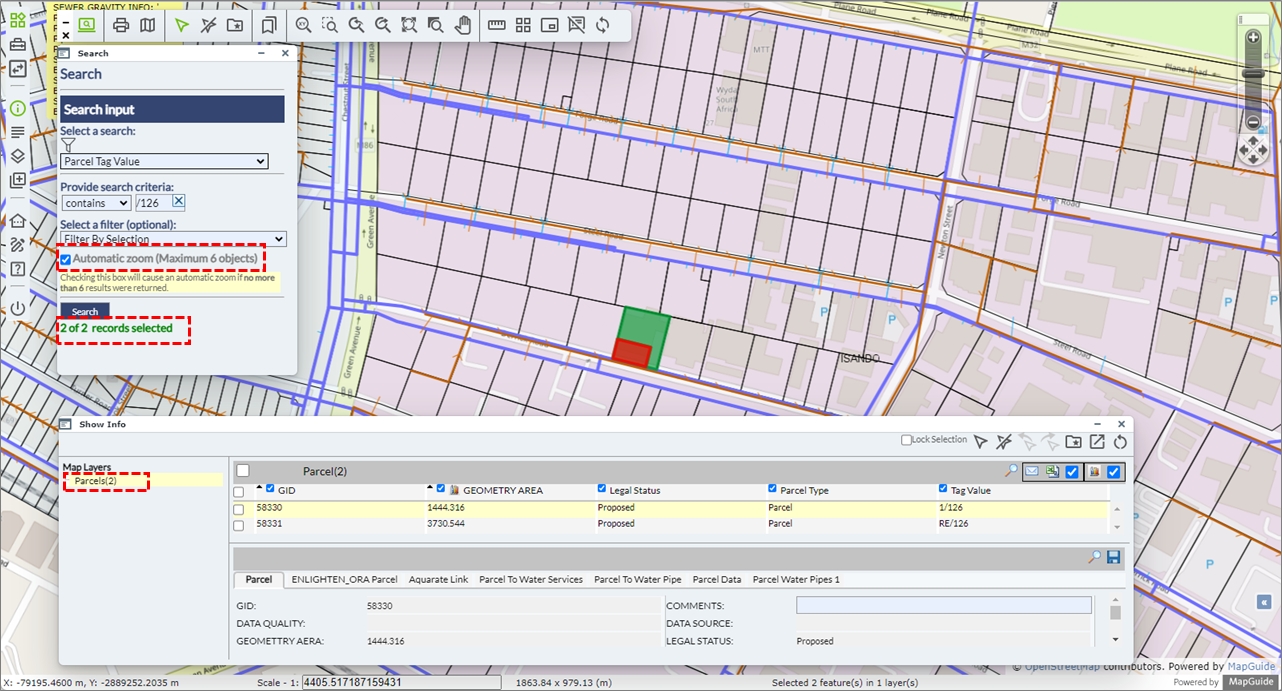Click the zoom to XY coordinate icon
This screenshot has height=691, width=1282.
pyautogui.click(x=302, y=25)
